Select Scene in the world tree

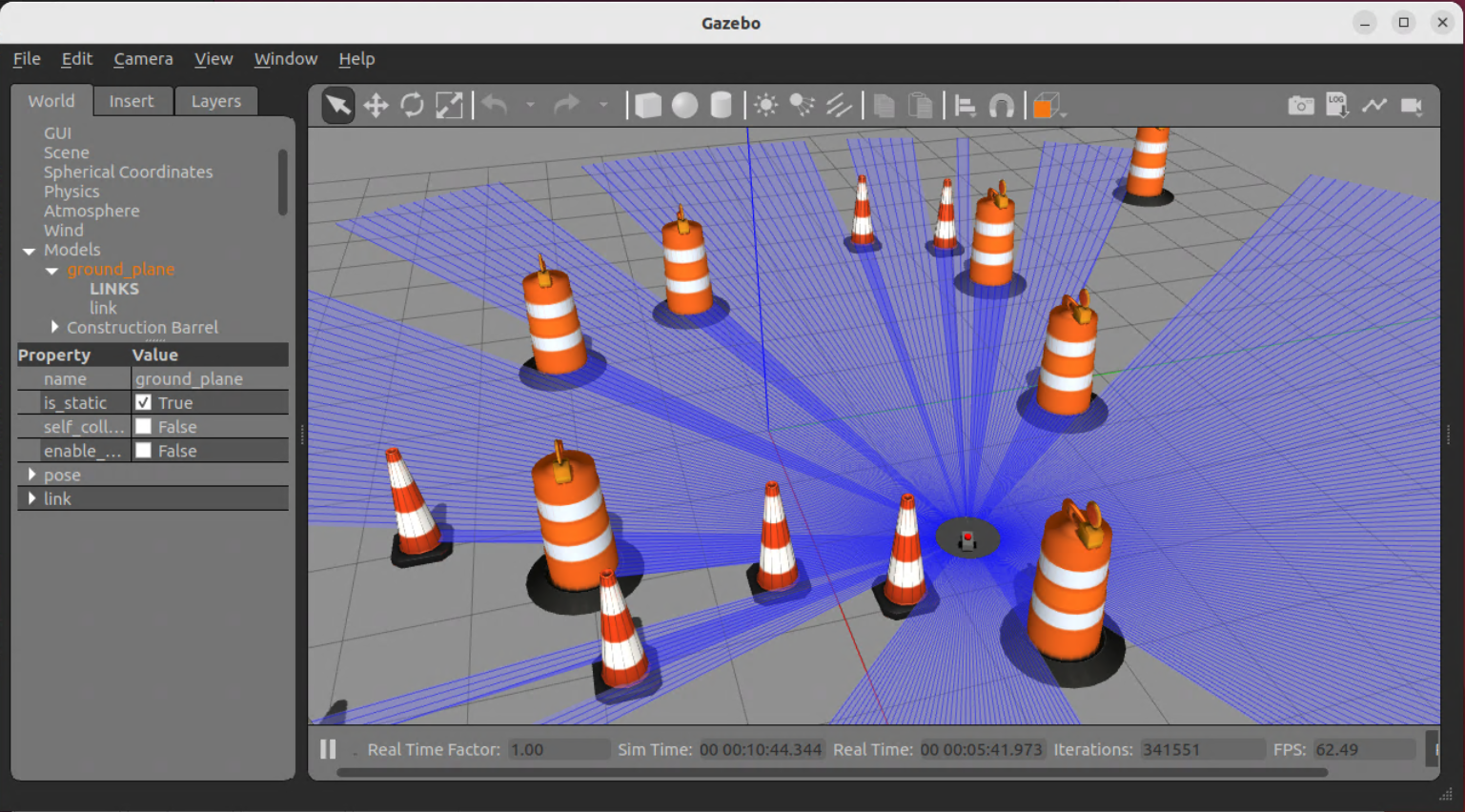click(67, 152)
